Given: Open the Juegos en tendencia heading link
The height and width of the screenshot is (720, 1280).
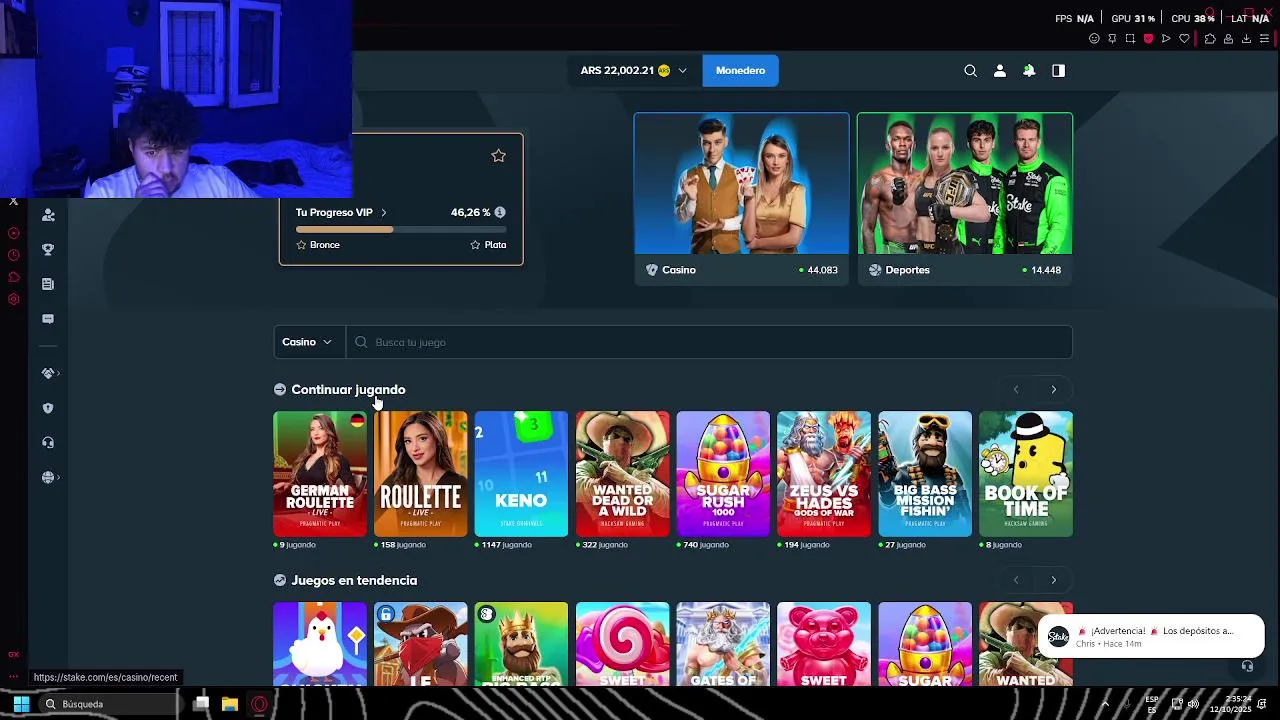Looking at the screenshot, I should tap(354, 580).
